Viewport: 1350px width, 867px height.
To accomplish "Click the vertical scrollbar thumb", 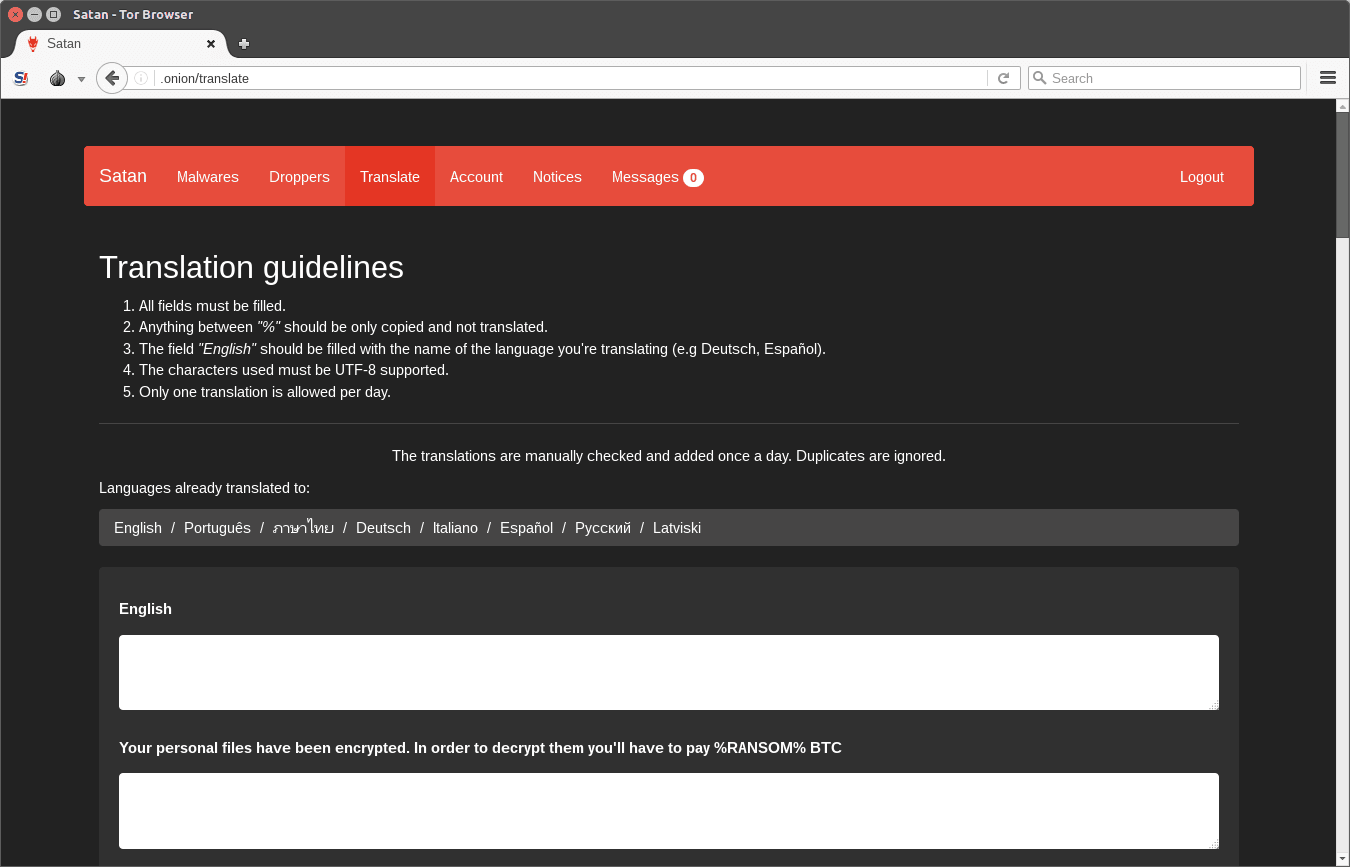I will pos(1342,175).
